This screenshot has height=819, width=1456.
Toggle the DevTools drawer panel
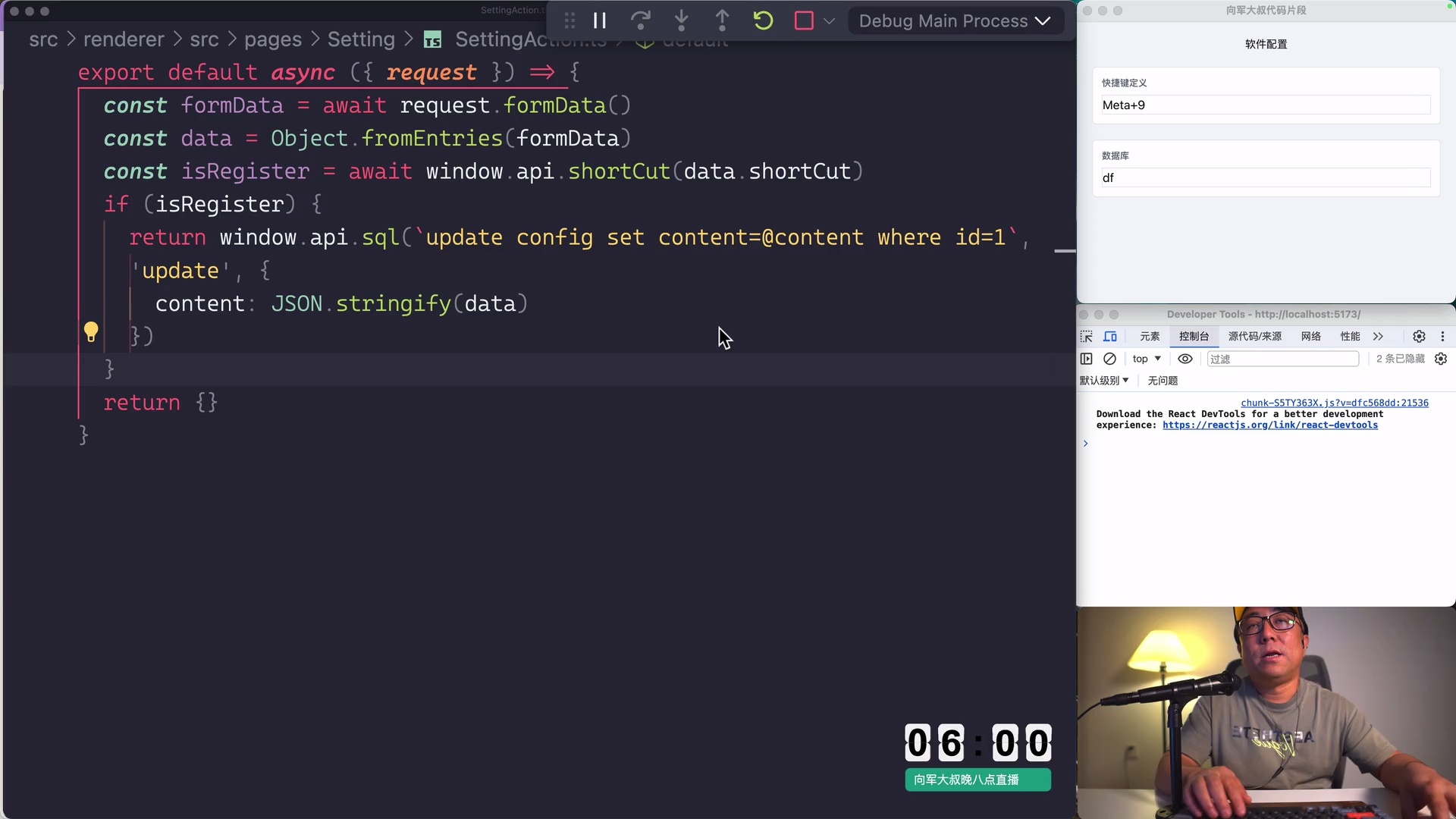coord(1087,359)
